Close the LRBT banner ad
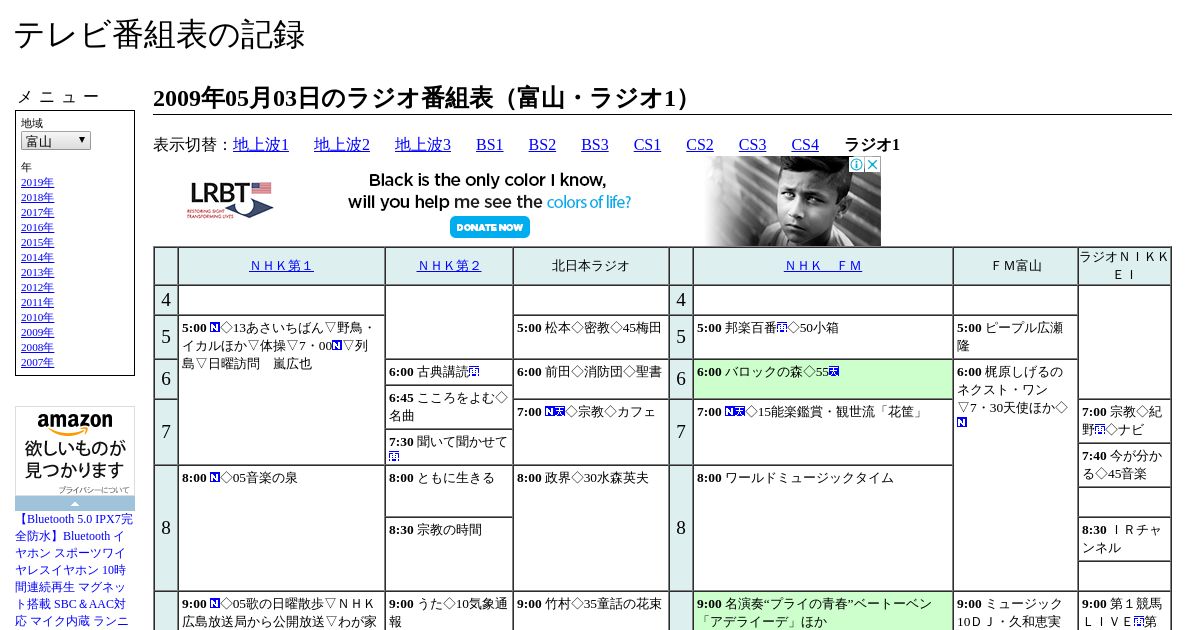The width and height of the screenshot is (1200, 630). click(872, 164)
